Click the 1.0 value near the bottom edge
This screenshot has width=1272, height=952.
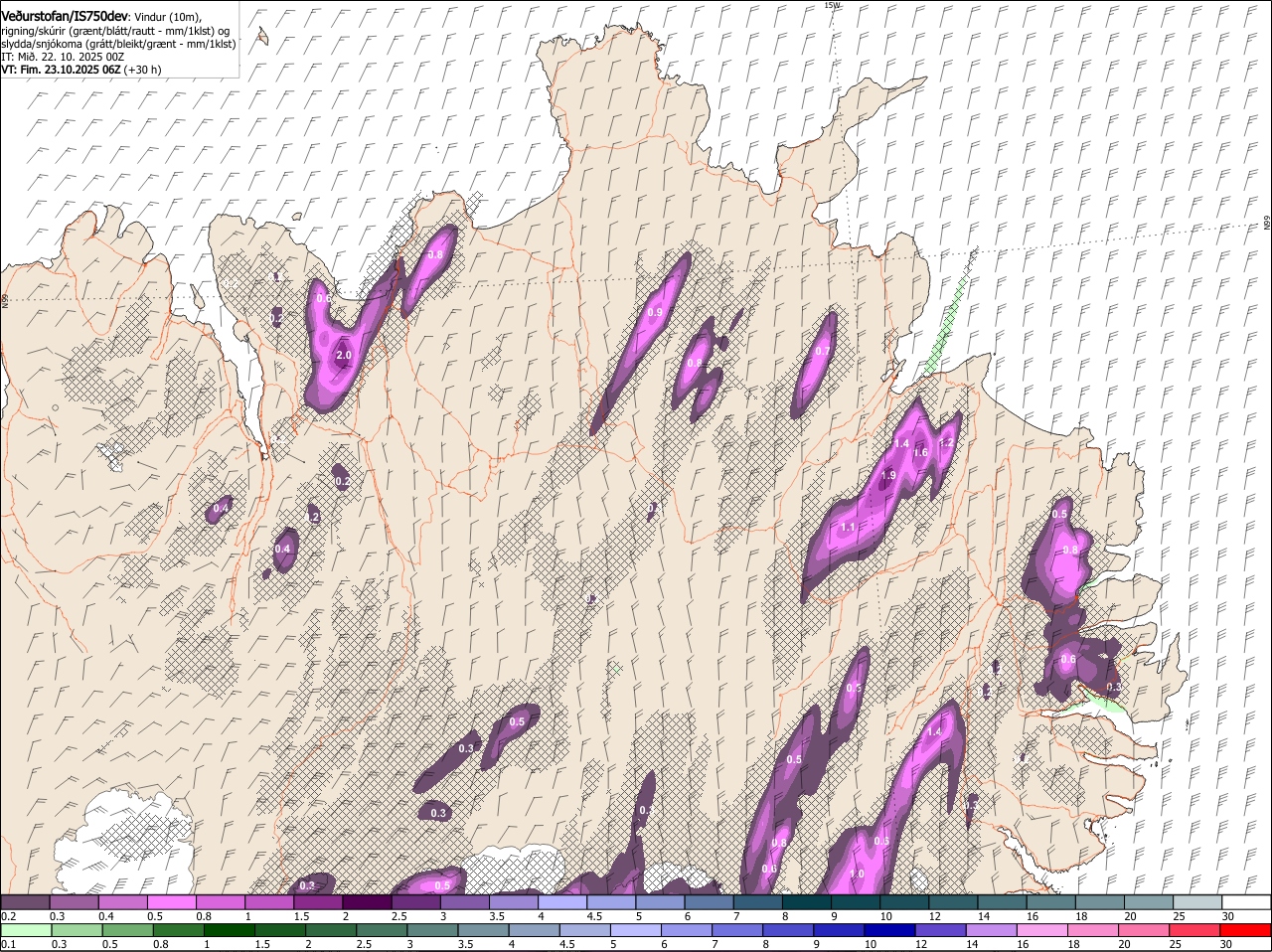pyautogui.click(x=857, y=873)
